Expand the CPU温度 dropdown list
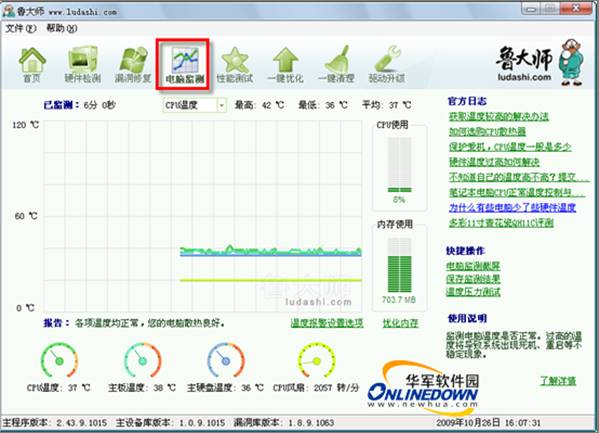Screen dimensions: 599x433 (222, 105)
